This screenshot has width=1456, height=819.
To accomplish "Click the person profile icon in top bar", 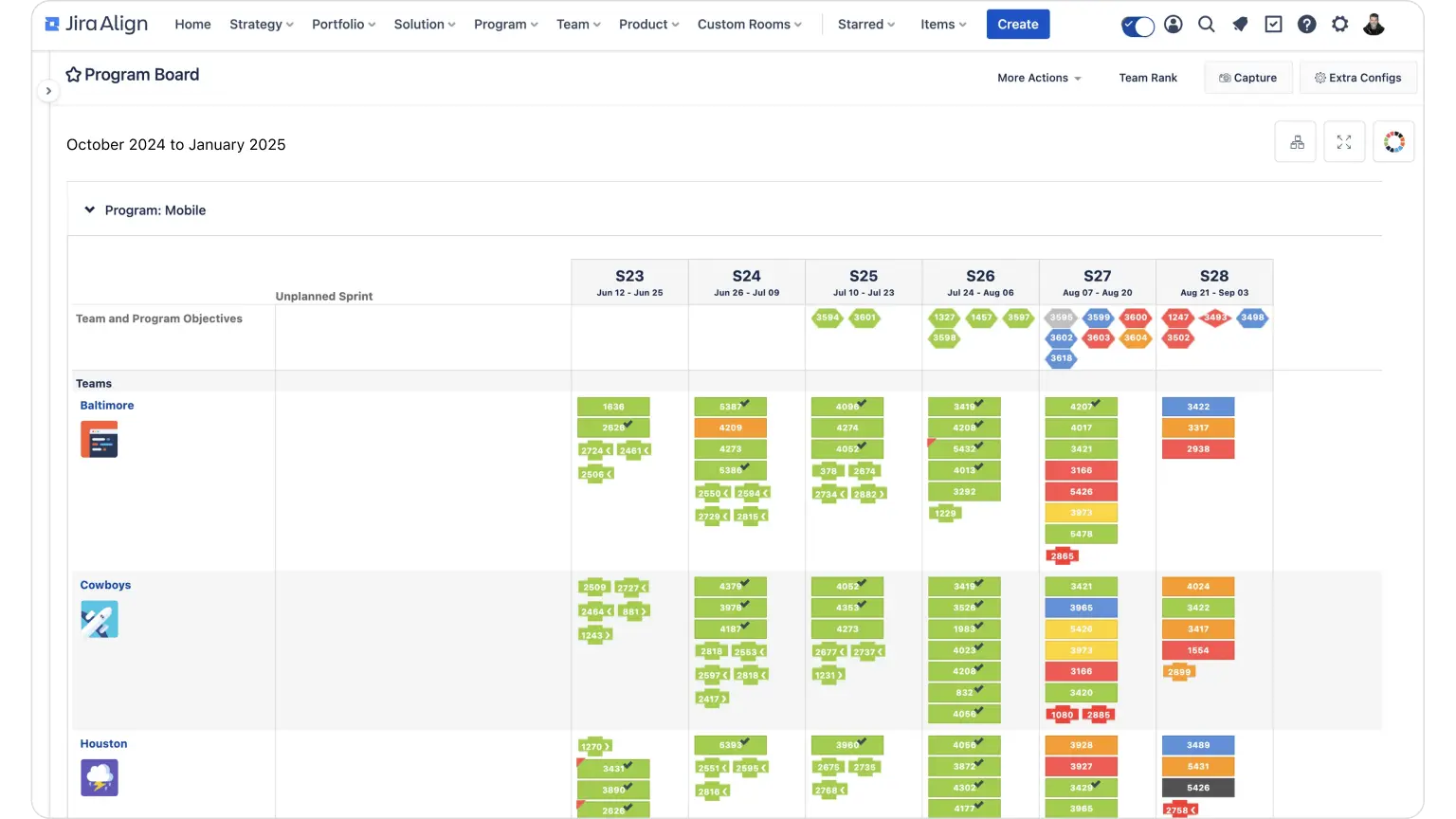I will [1173, 24].
